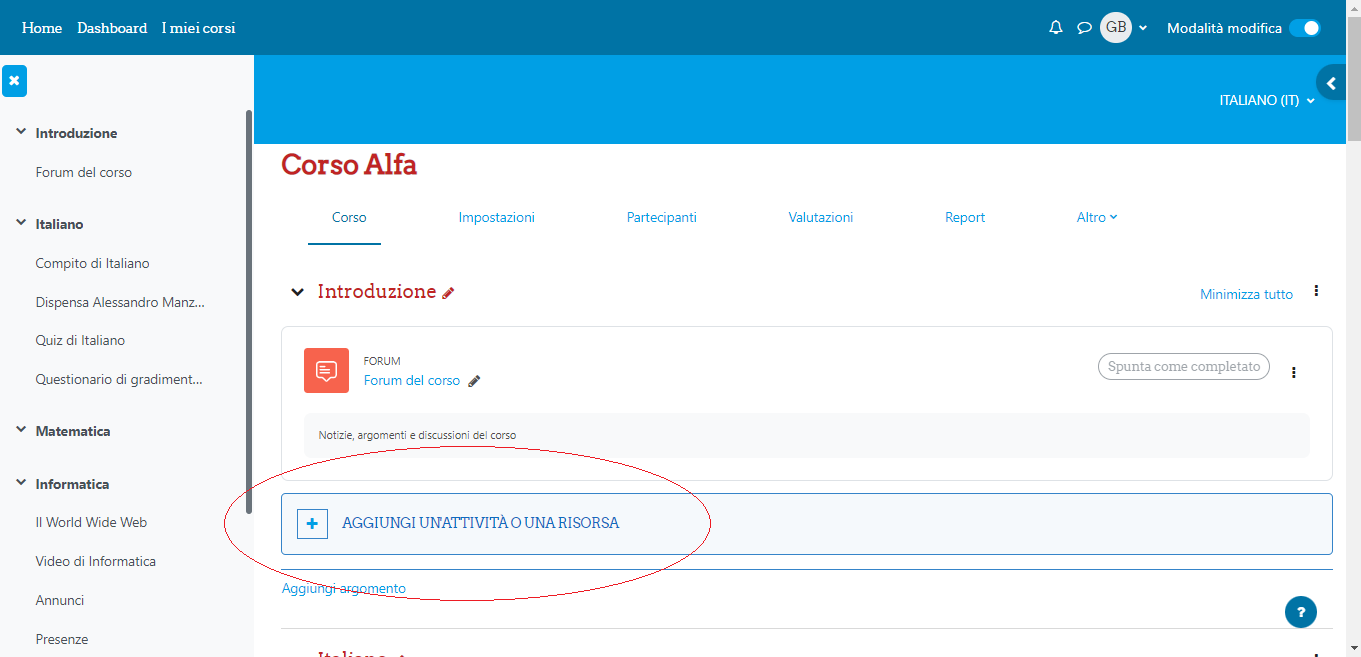Image resolution: width=1361 pixels, height=657 pixels.
Task: Turn off the Modalità modifica switch
Action: [x=1305, y=28]
